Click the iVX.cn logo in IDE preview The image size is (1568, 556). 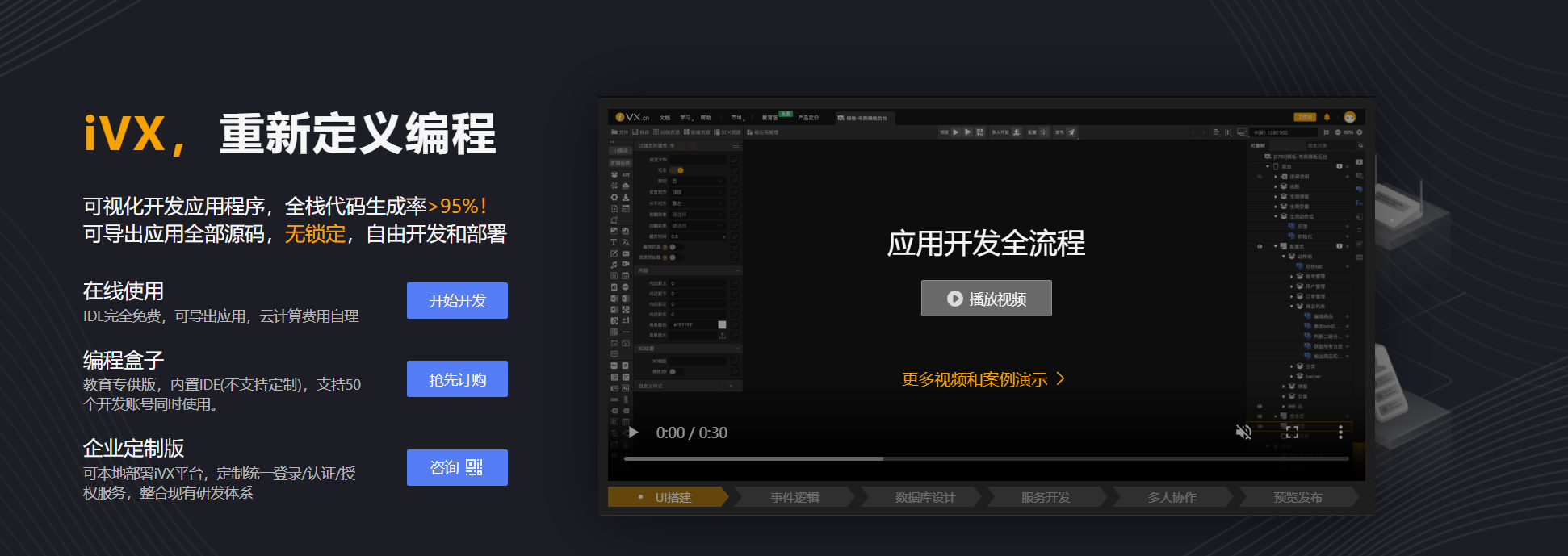pyautogui.click(x=632, y=117)
